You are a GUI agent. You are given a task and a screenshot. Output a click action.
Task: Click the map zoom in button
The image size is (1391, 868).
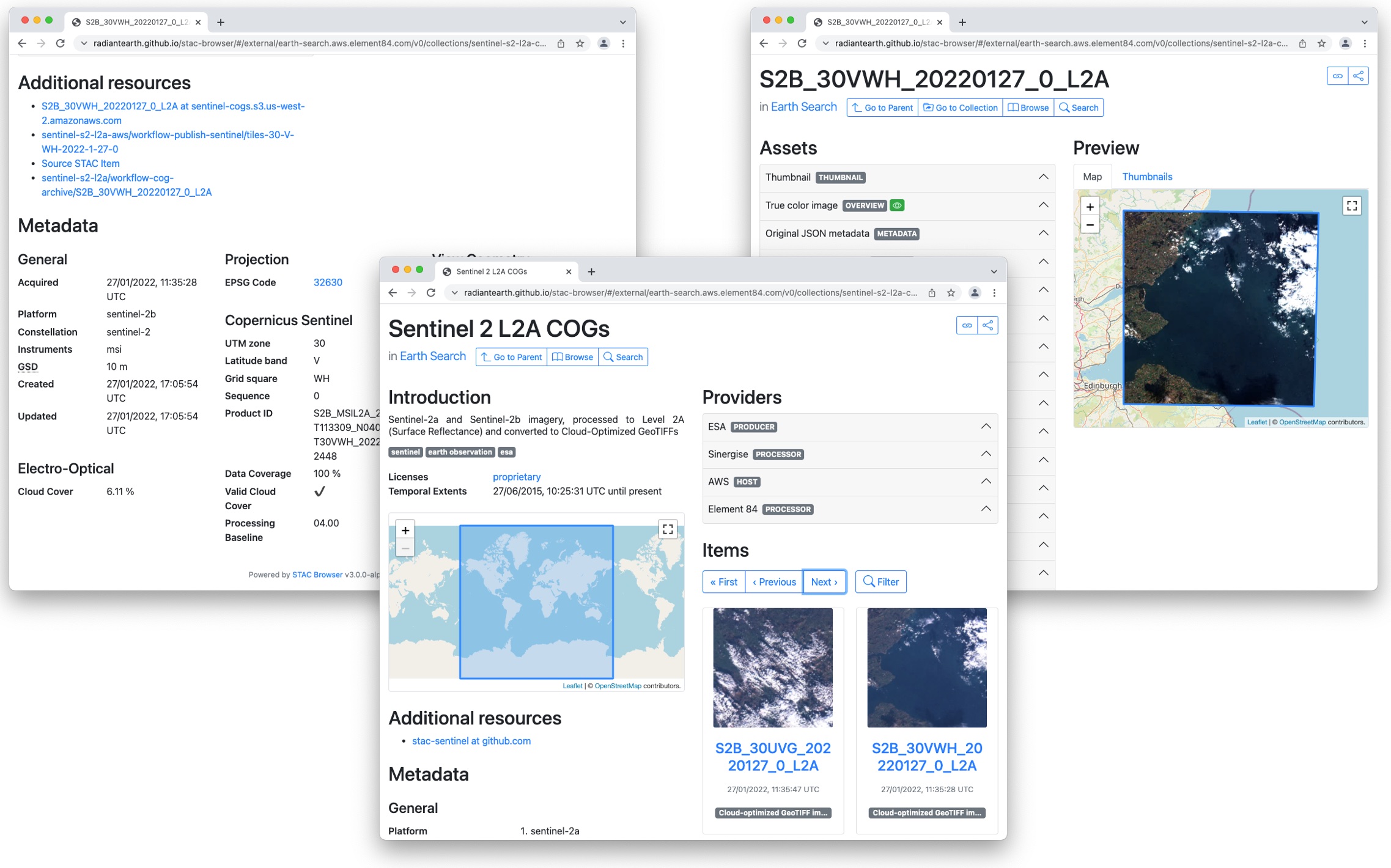click(x=405, y=531)
